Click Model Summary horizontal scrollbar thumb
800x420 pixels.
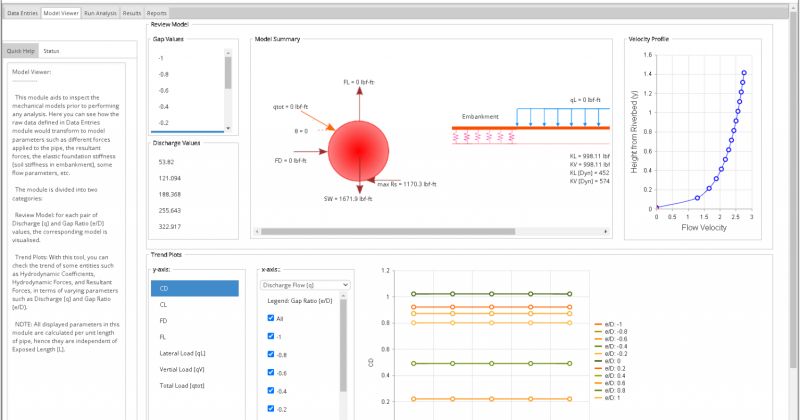tap(388, 232)
